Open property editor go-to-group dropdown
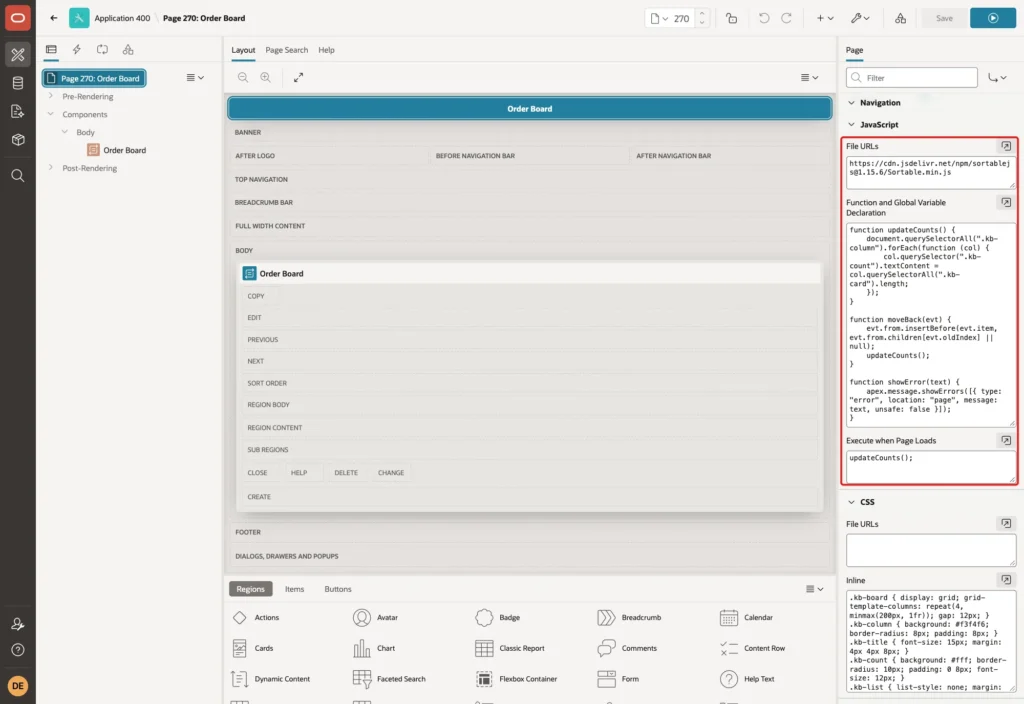Viewport: 1024px width, 704px height. [x=997, y=78]
